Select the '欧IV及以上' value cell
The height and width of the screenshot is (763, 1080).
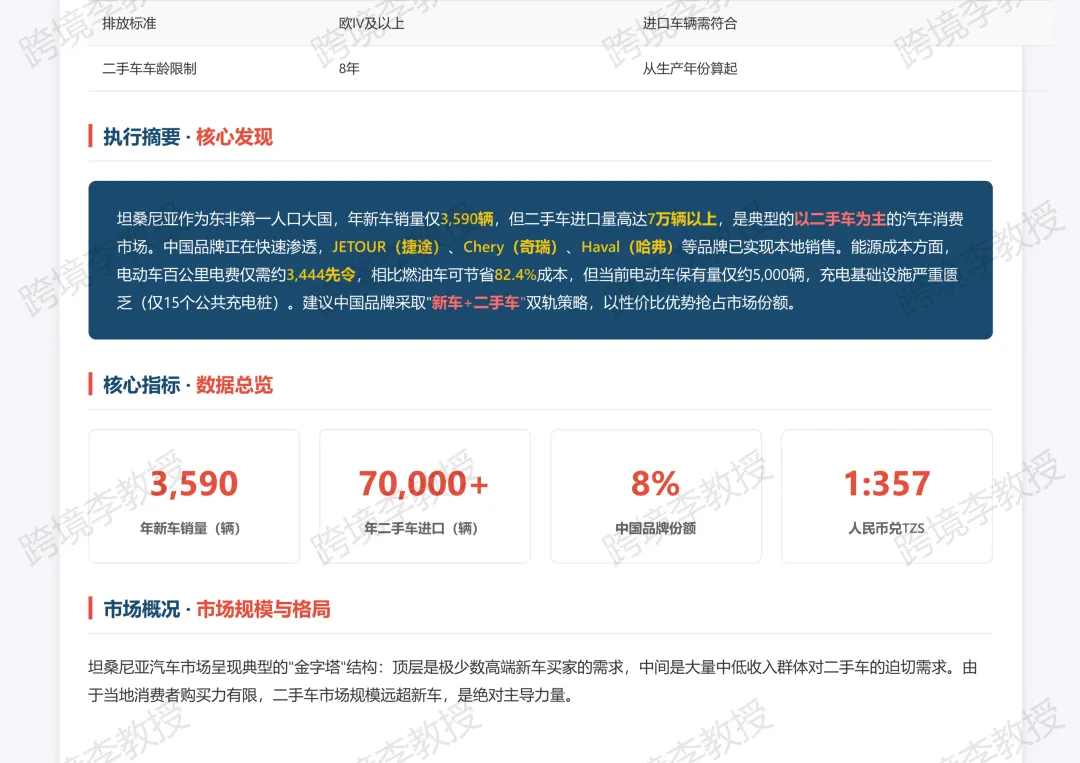(371, 23)
